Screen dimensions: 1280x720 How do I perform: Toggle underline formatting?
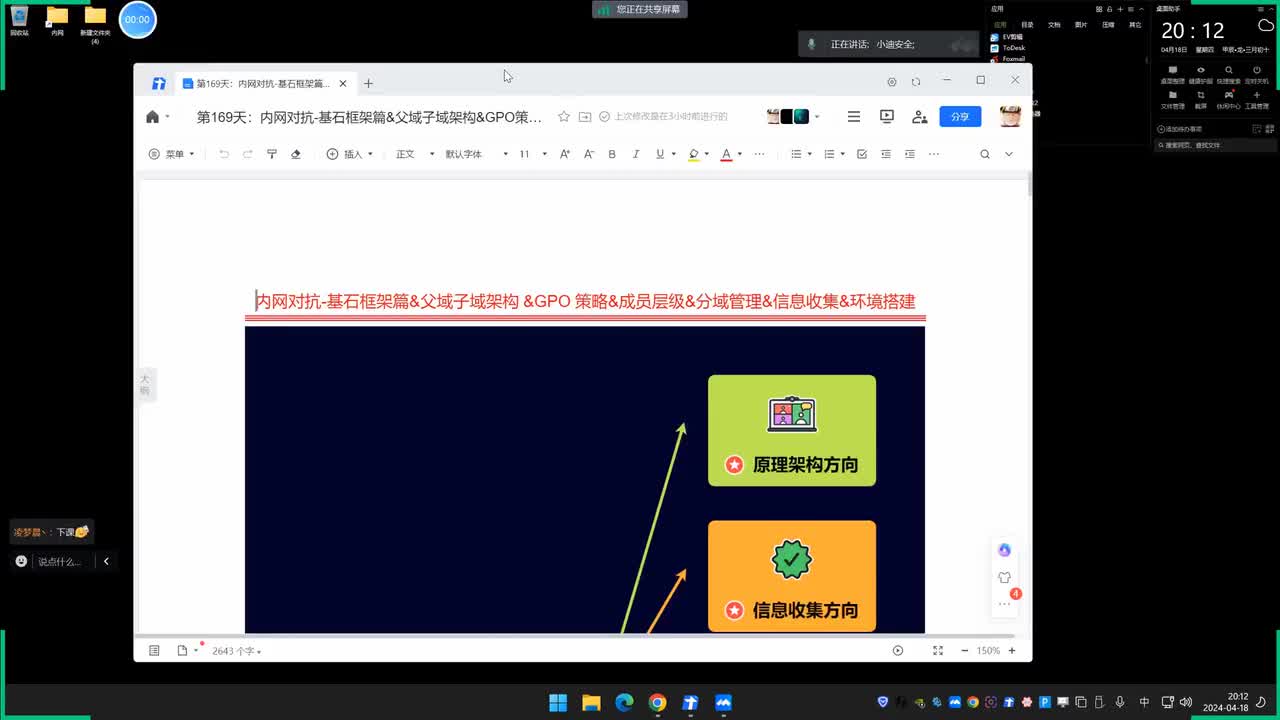pos(659,154)
